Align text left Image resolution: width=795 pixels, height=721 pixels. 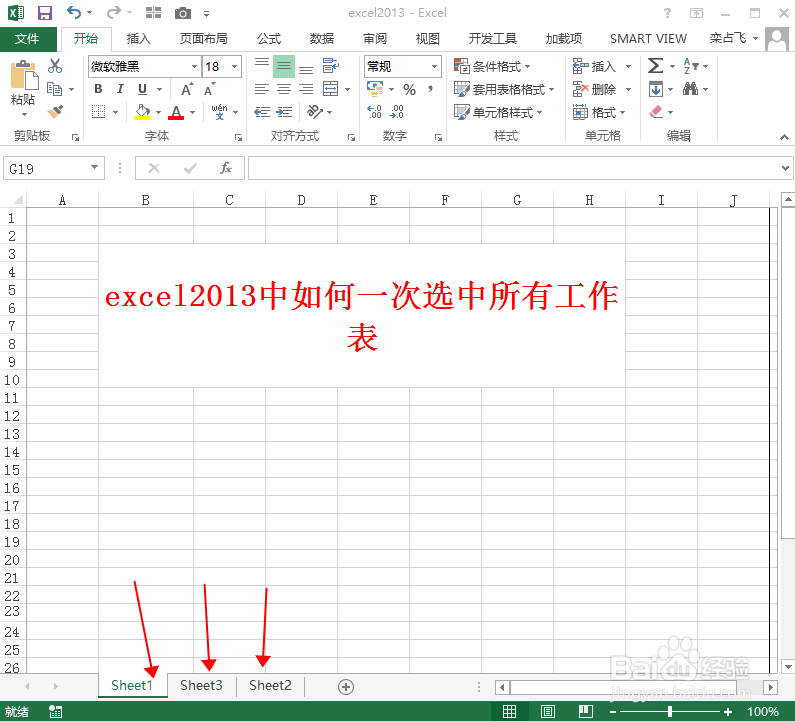262,89
